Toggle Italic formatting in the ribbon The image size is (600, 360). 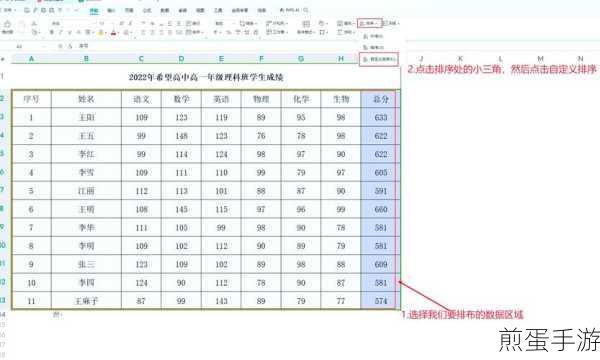click(x=60, y=33)
